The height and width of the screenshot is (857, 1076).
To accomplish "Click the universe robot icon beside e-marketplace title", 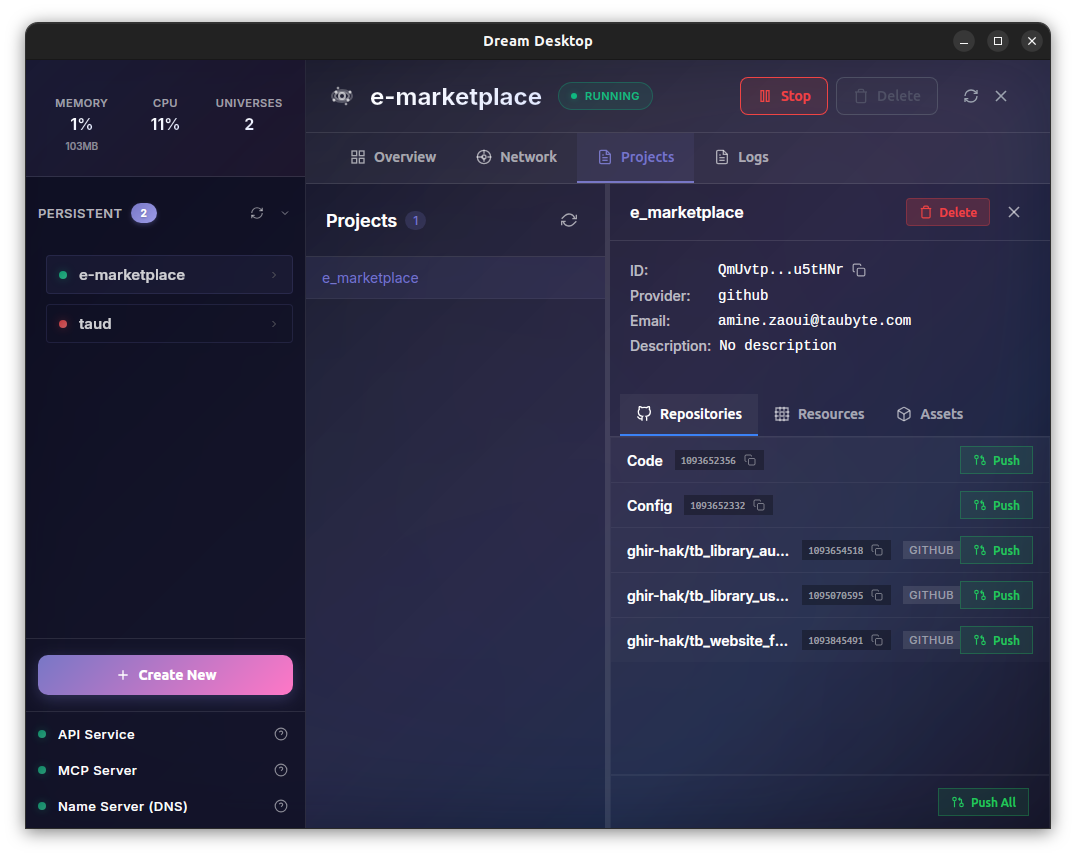I will 342,96.
